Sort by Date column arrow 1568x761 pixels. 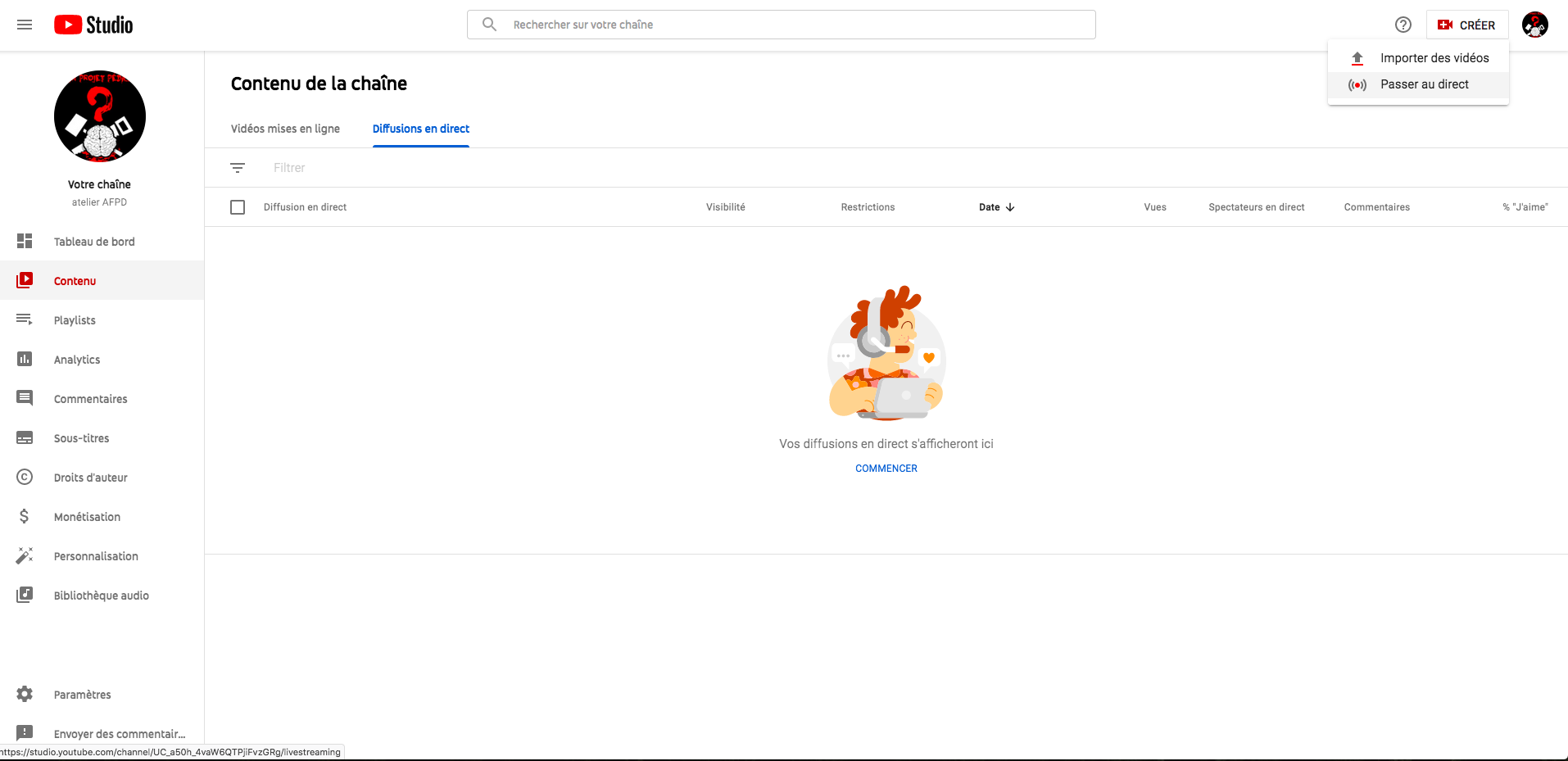pyautogui.click(x=1009, y=207)
